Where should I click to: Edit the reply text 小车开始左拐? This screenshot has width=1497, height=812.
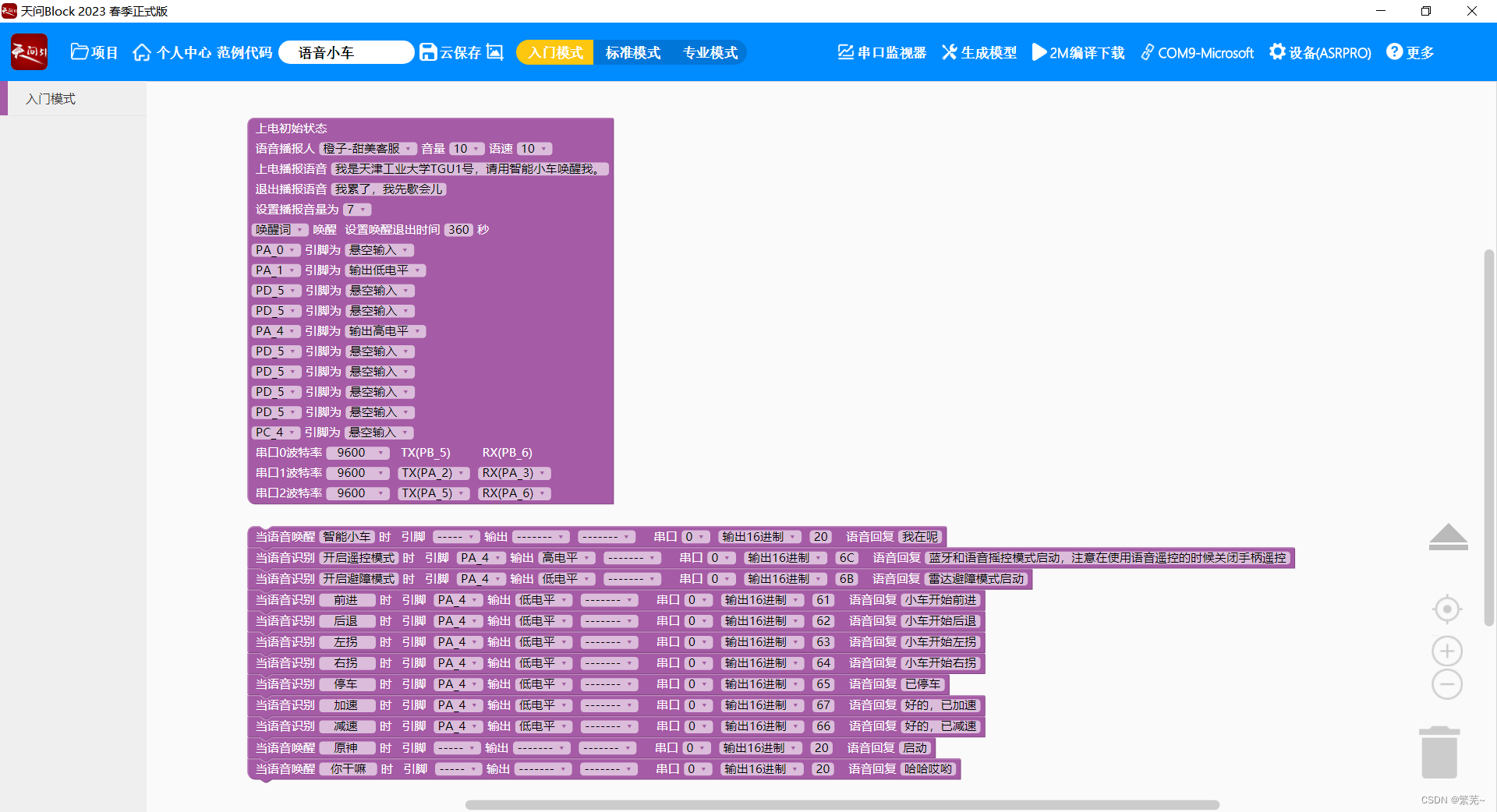940,642
